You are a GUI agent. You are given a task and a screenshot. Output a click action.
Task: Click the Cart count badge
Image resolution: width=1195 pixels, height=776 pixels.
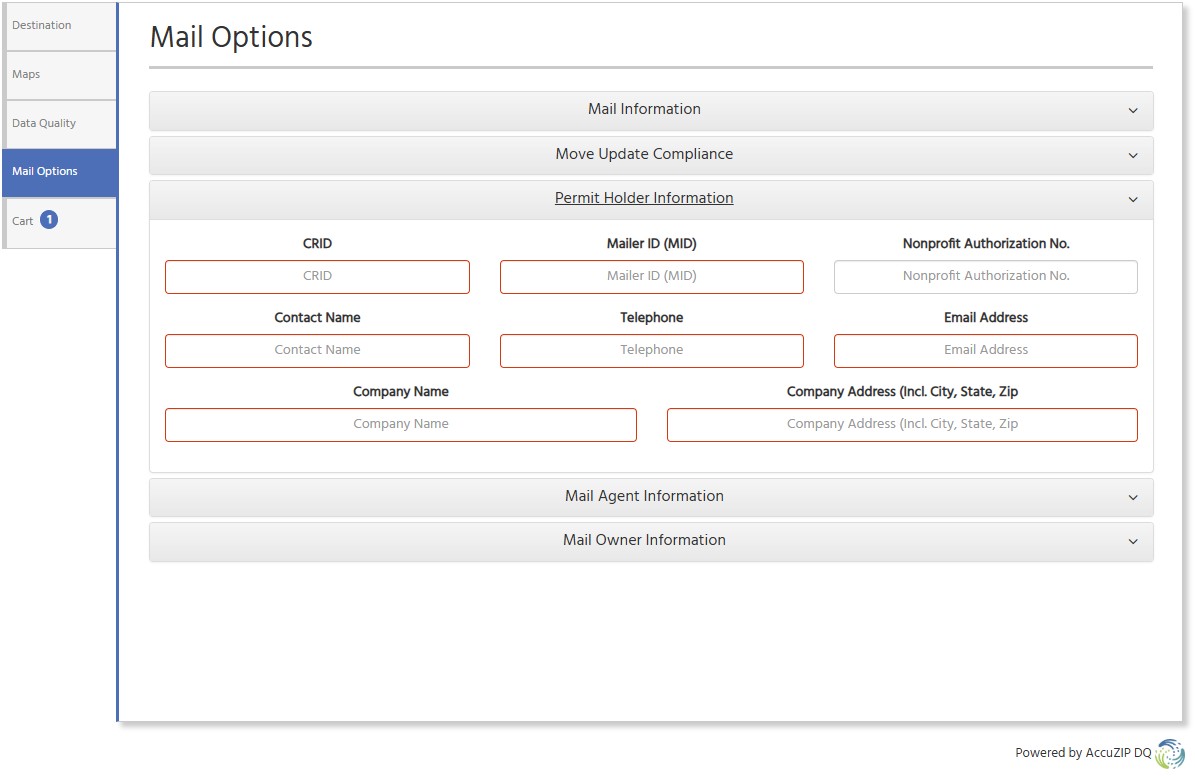(x=49, y=220)
